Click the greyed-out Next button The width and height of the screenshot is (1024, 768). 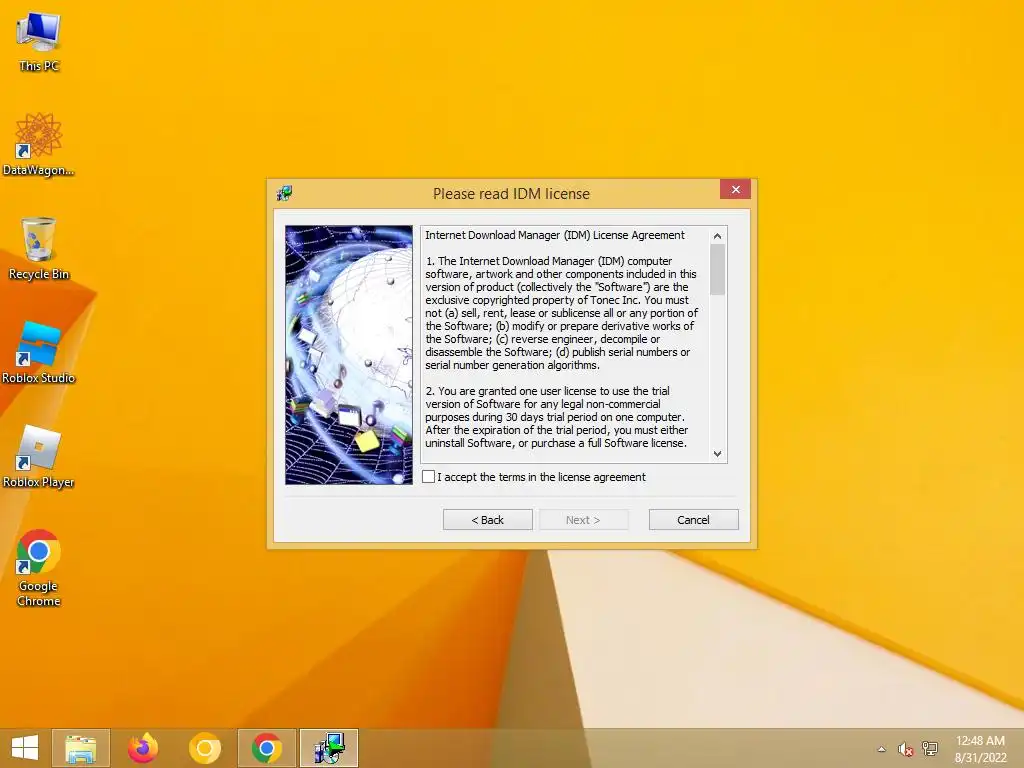click(583, 520)
